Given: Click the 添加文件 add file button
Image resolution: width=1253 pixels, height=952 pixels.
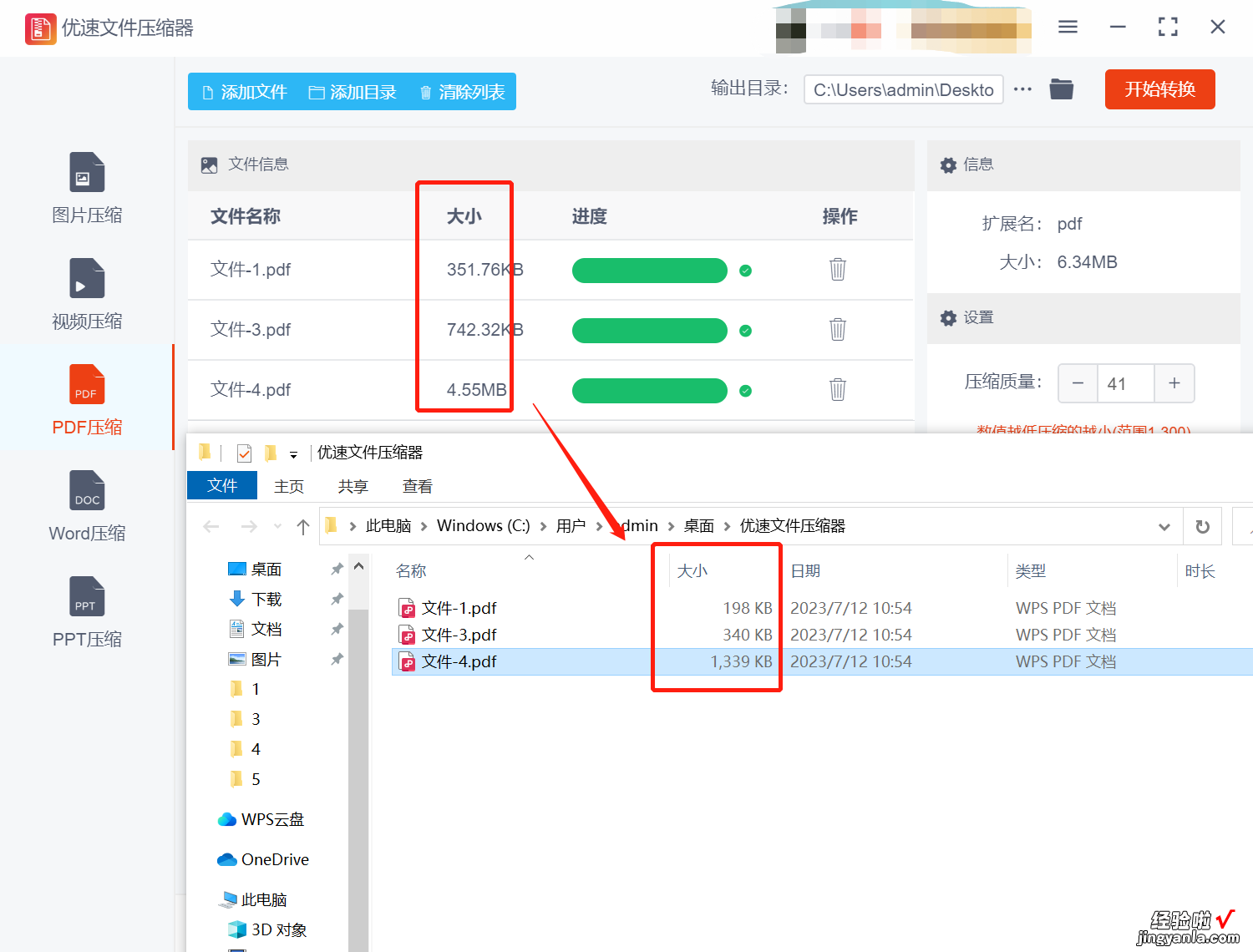Looking at the screenshot, I should (x=245, y=92).
